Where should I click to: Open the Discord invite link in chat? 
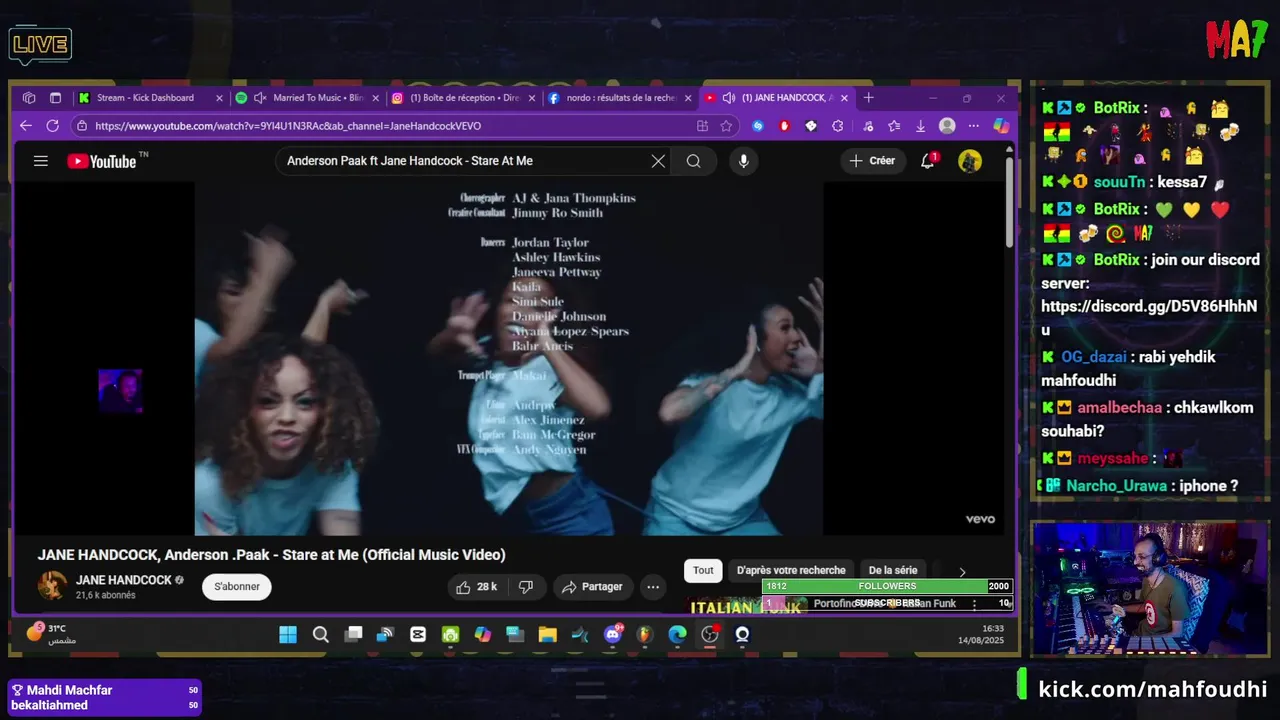point(1148,318)
